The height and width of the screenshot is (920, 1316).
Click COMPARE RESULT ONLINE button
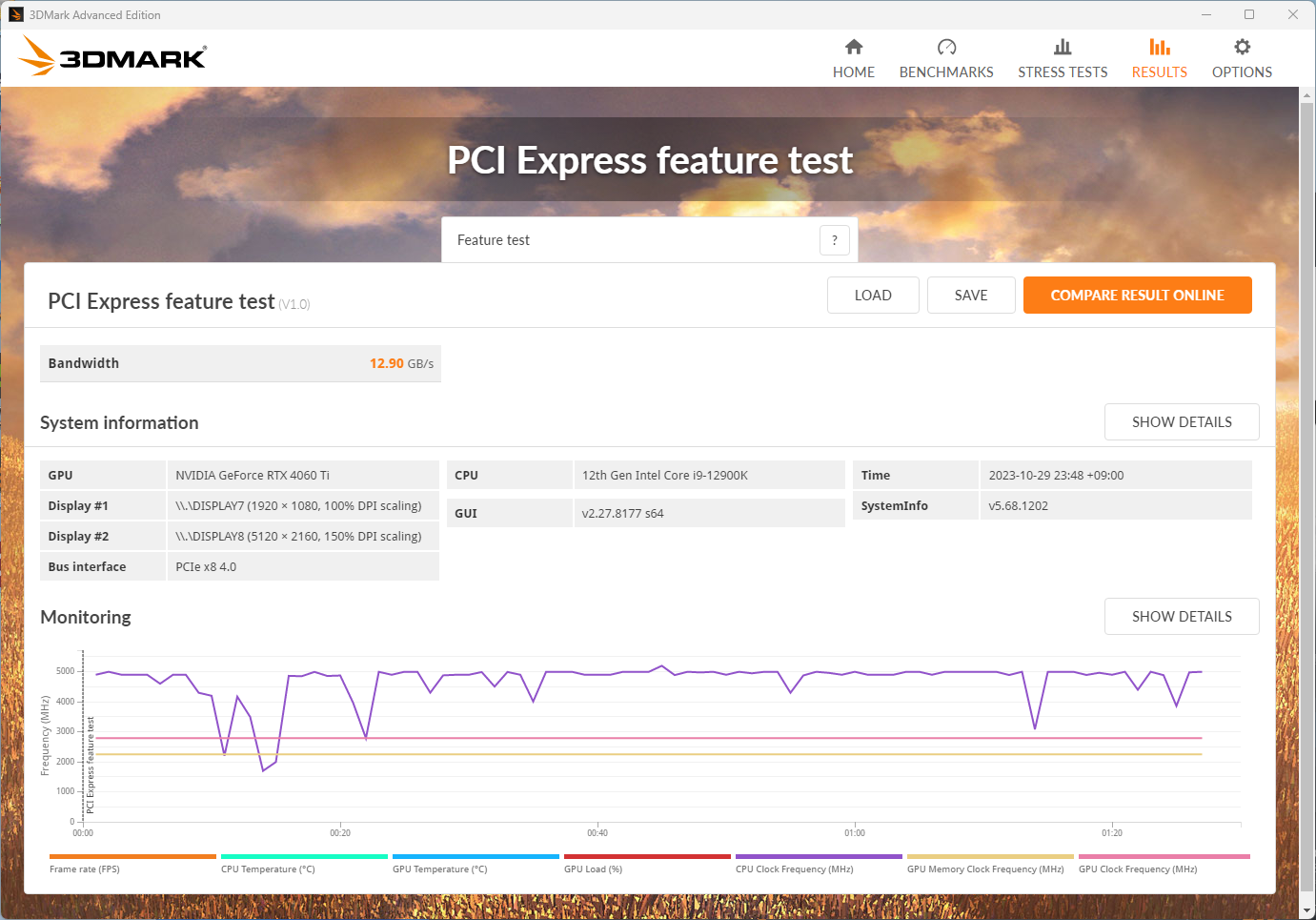[1138, 296]
